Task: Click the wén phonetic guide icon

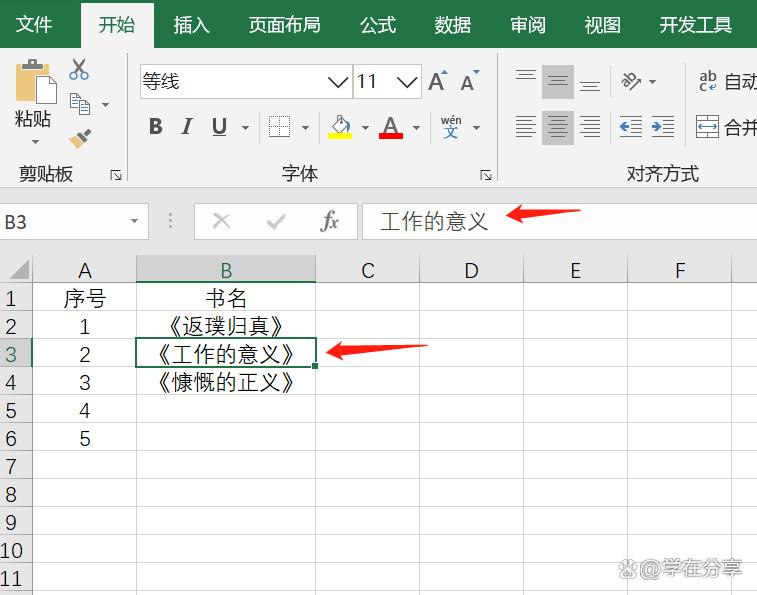Action: pyautogui.click(x=451, y=127)
